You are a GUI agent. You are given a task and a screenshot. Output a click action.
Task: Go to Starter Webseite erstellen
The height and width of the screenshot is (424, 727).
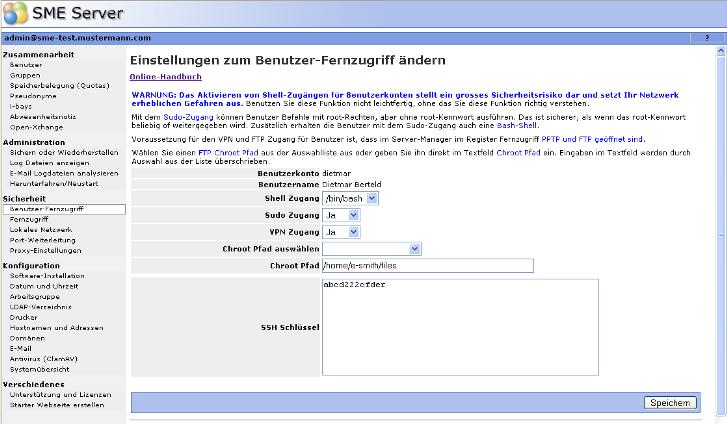(56, 405)
